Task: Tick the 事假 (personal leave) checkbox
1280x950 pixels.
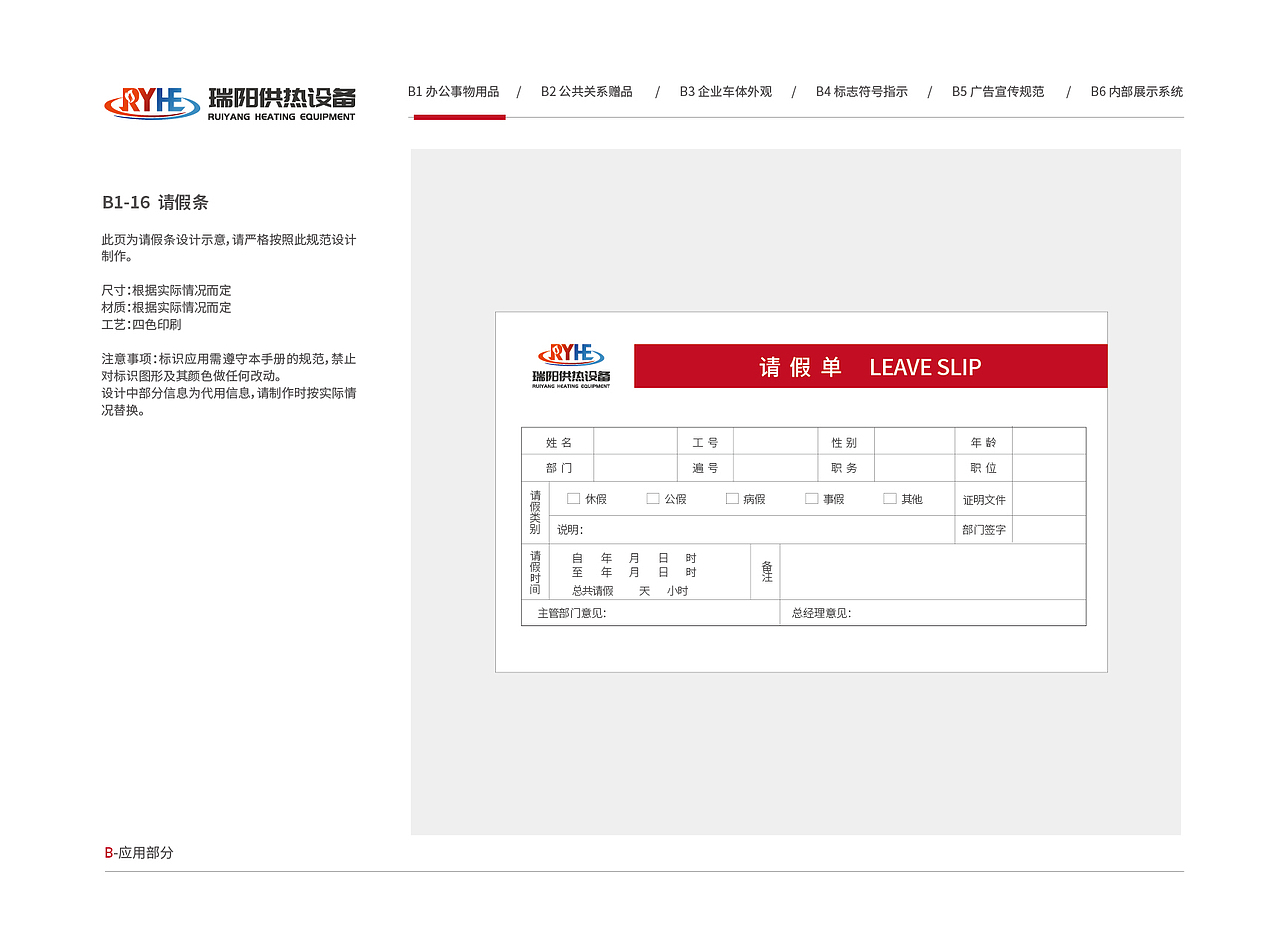Action: point(810,498)
